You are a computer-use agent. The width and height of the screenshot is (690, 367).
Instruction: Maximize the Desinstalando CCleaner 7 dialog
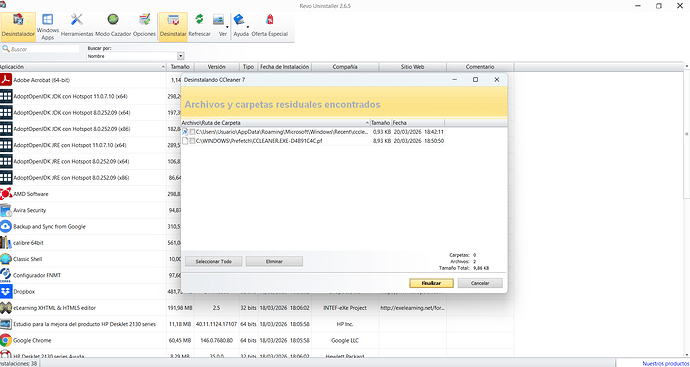(475, 80)
